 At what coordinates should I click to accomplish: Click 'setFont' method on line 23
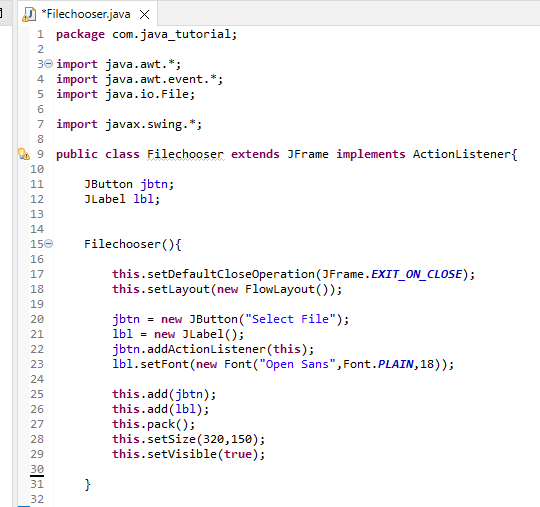coord(164,364)
